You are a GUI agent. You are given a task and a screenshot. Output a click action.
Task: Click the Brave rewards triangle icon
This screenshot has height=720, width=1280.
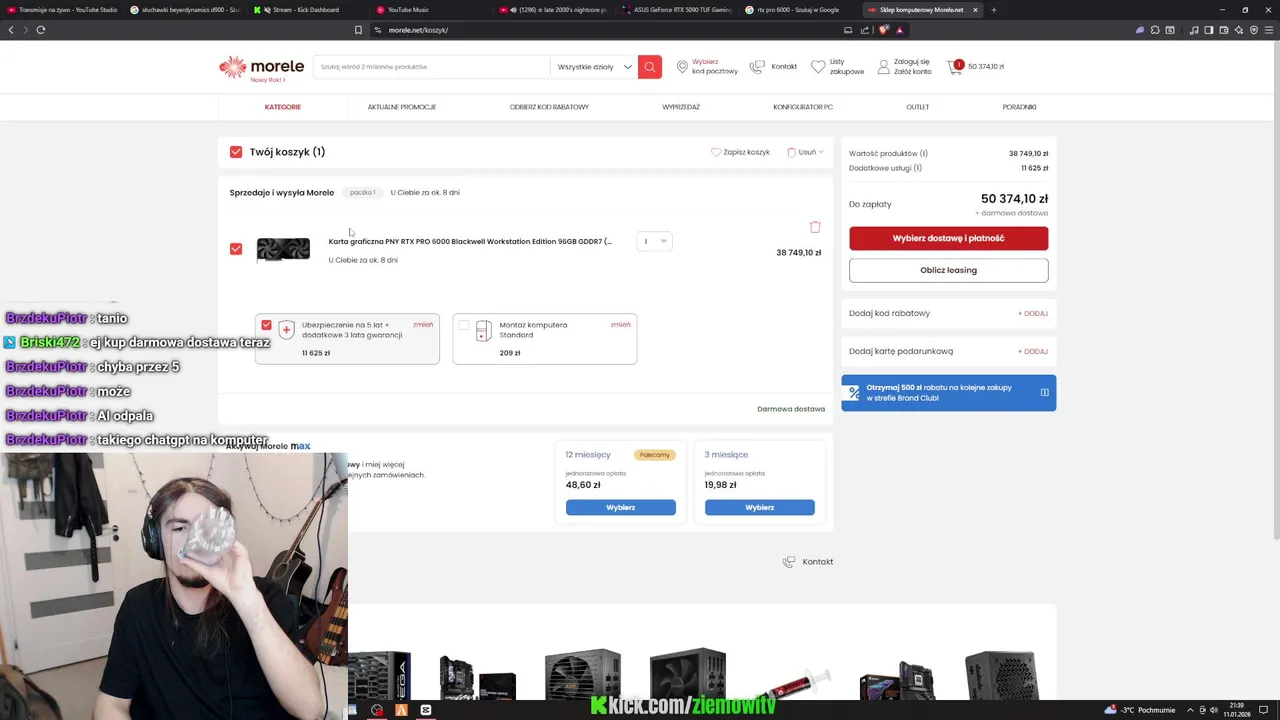pyautogui.click(x=899, y=30)
